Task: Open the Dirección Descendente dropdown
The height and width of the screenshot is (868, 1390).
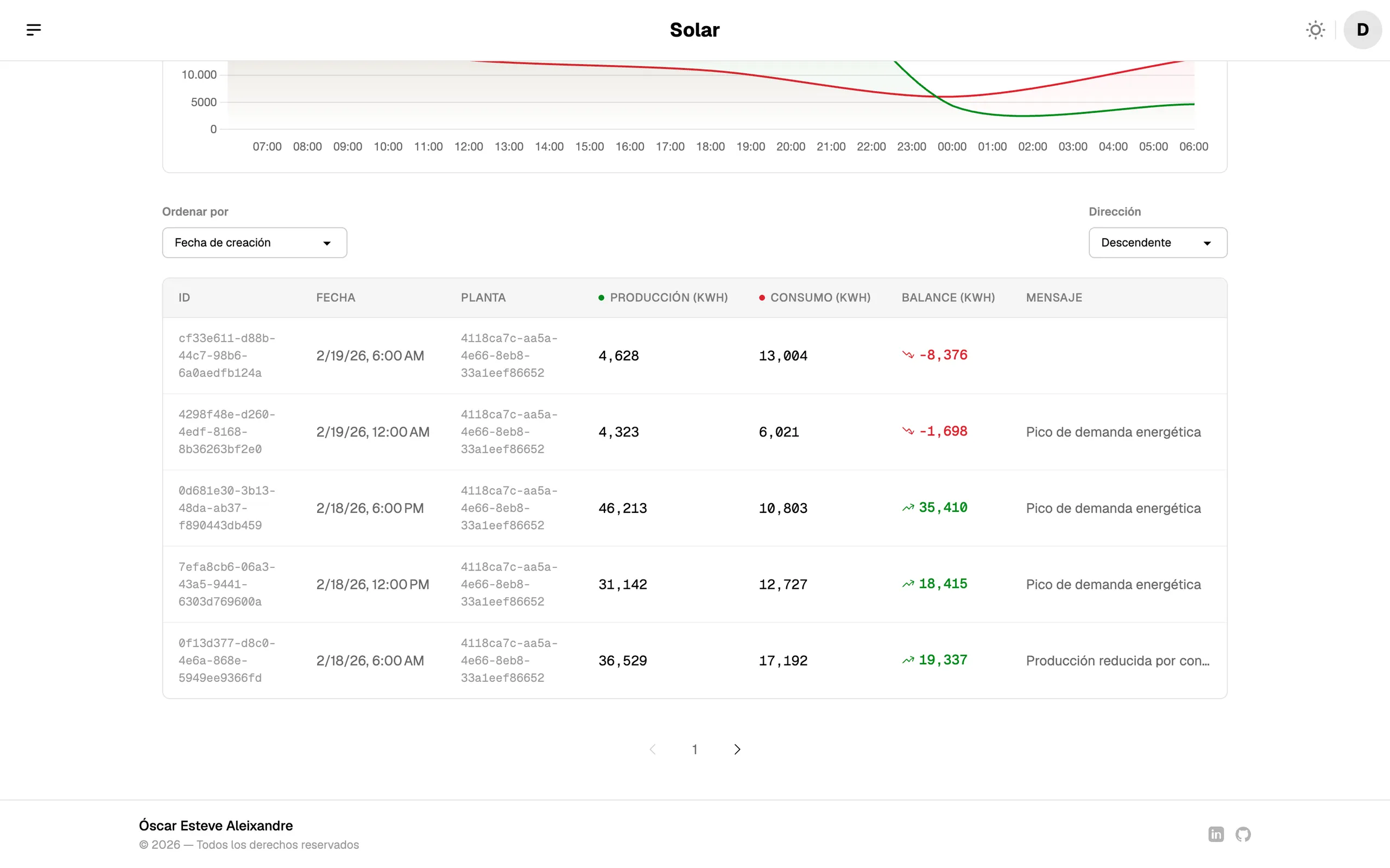Action: pyautogui.click(x=1158, y=242)
